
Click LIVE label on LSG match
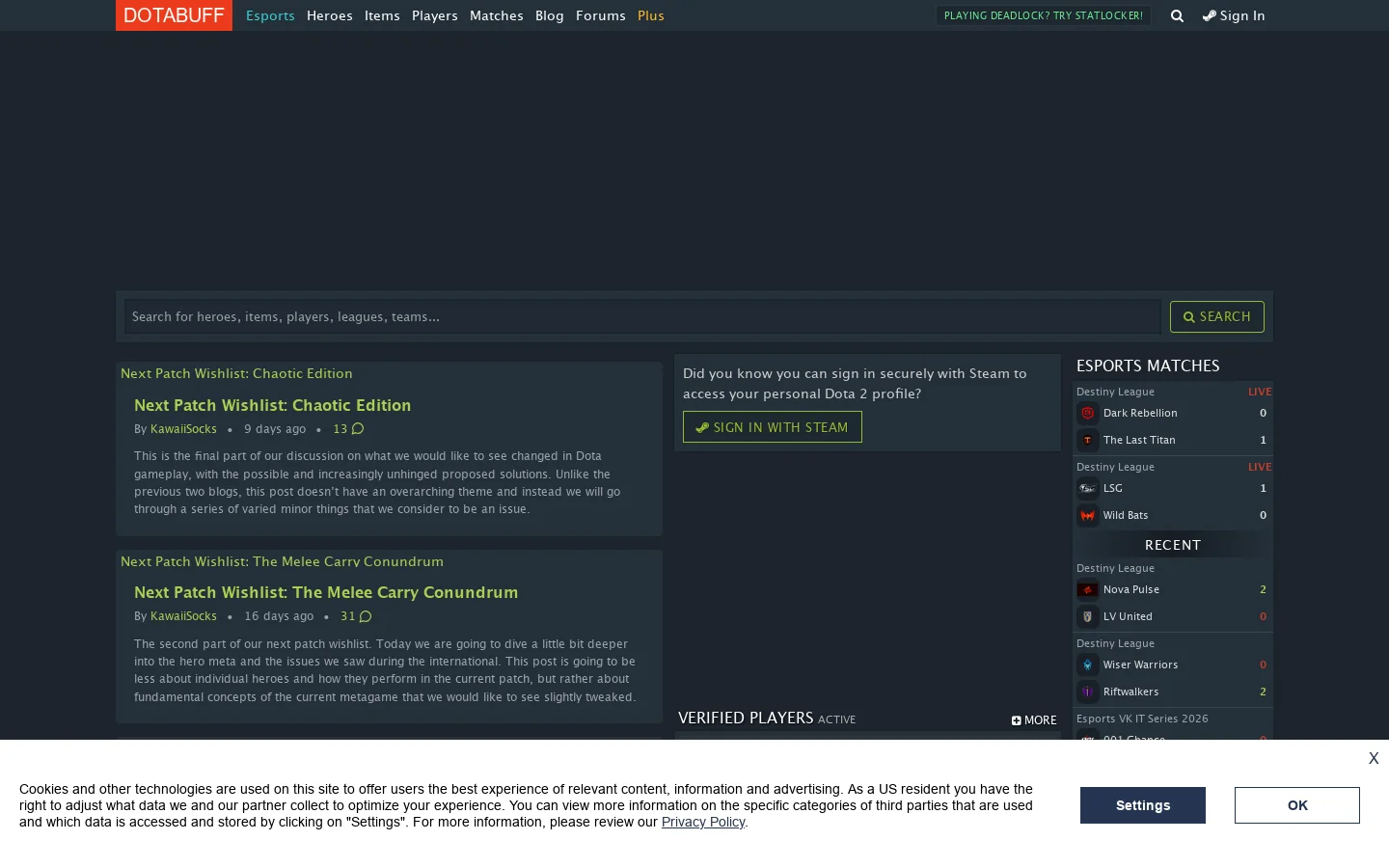click(x=1260, y=467)
